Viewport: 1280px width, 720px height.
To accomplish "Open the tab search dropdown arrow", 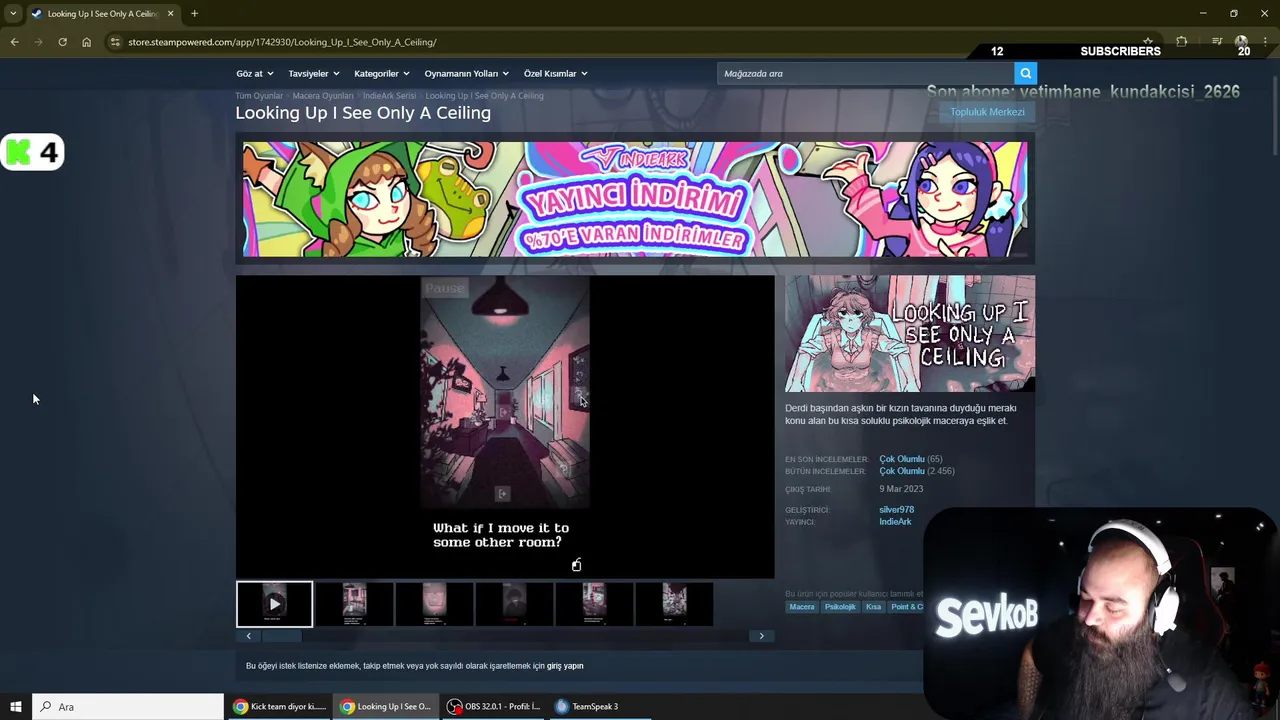I will pos(13,13).
